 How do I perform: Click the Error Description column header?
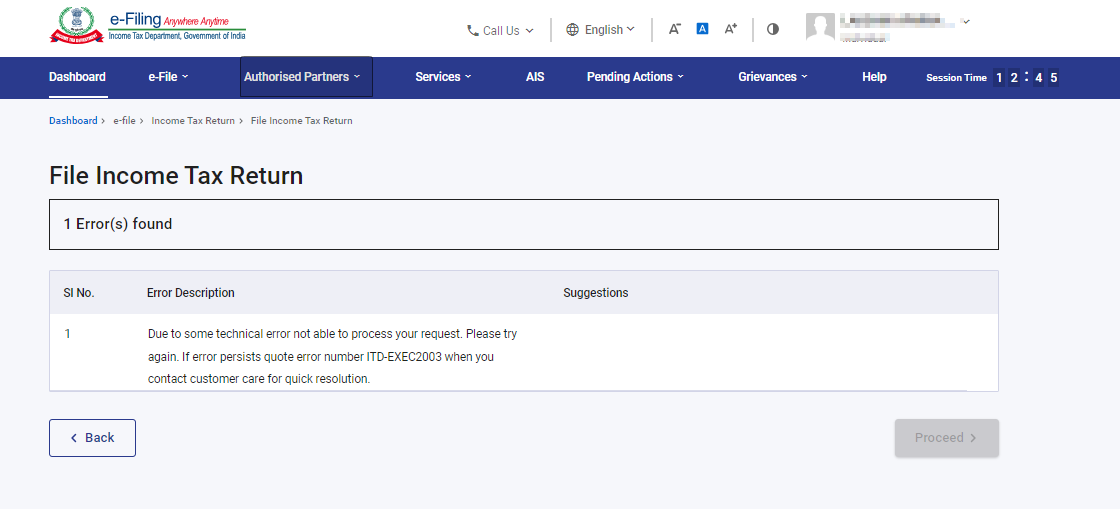[191, 293]
